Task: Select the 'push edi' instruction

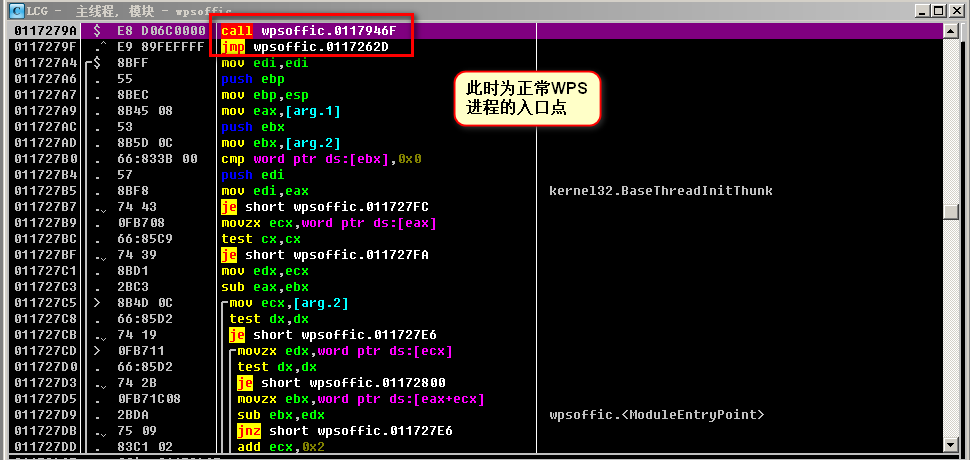Action: (x=252, y=175)
